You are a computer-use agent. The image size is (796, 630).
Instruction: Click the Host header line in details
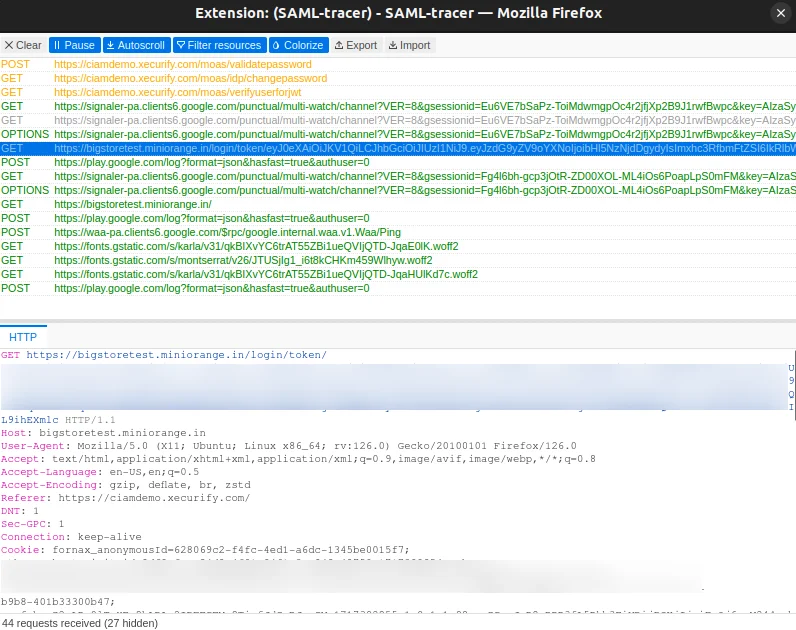pos(104,433)
